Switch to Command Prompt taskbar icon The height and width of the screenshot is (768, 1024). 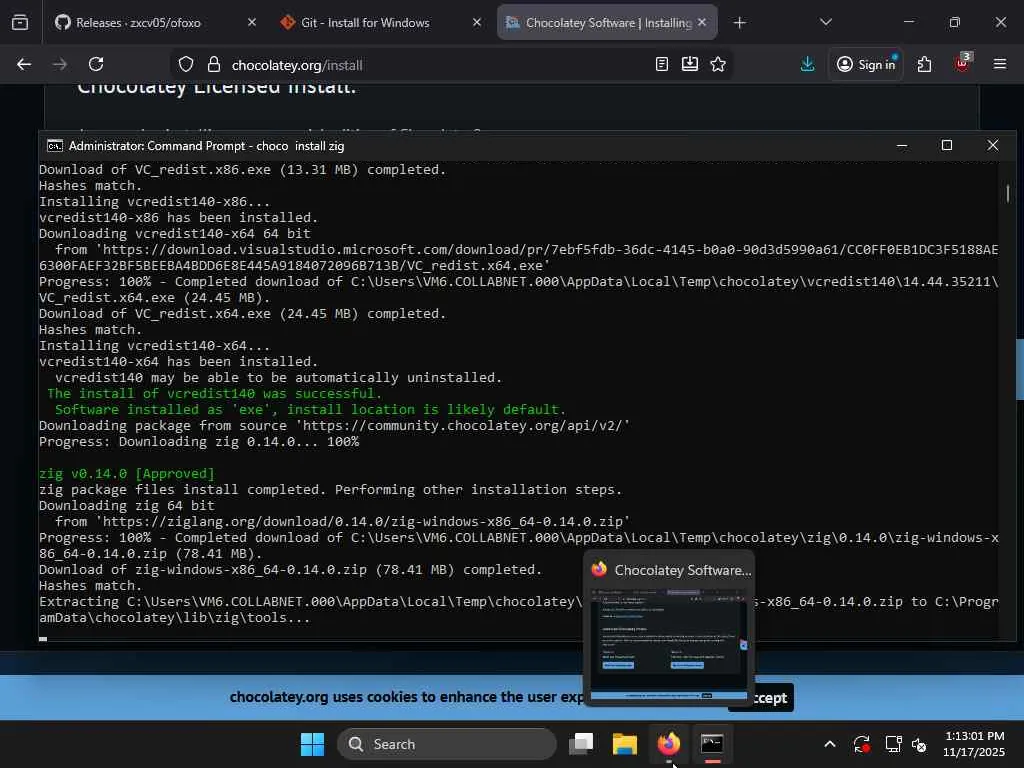(712, 744)
